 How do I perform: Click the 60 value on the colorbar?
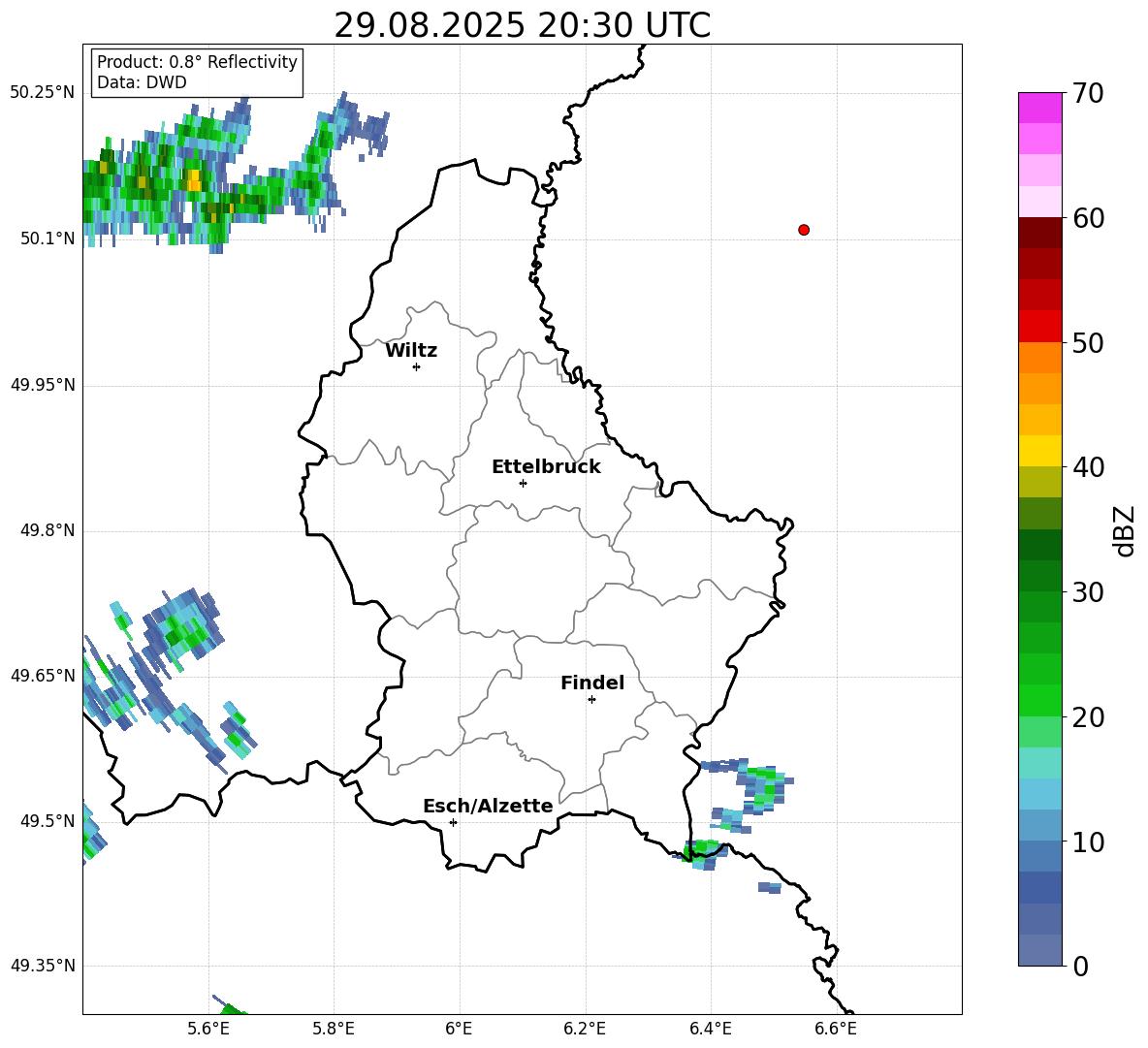(1088, 218)
